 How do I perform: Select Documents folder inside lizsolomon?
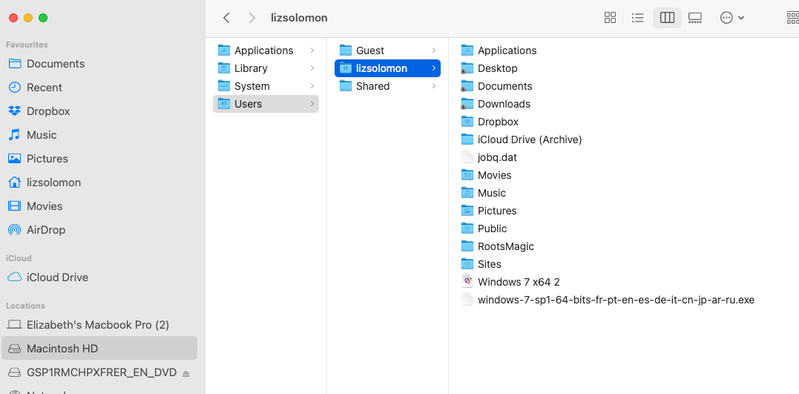[496, 86]
